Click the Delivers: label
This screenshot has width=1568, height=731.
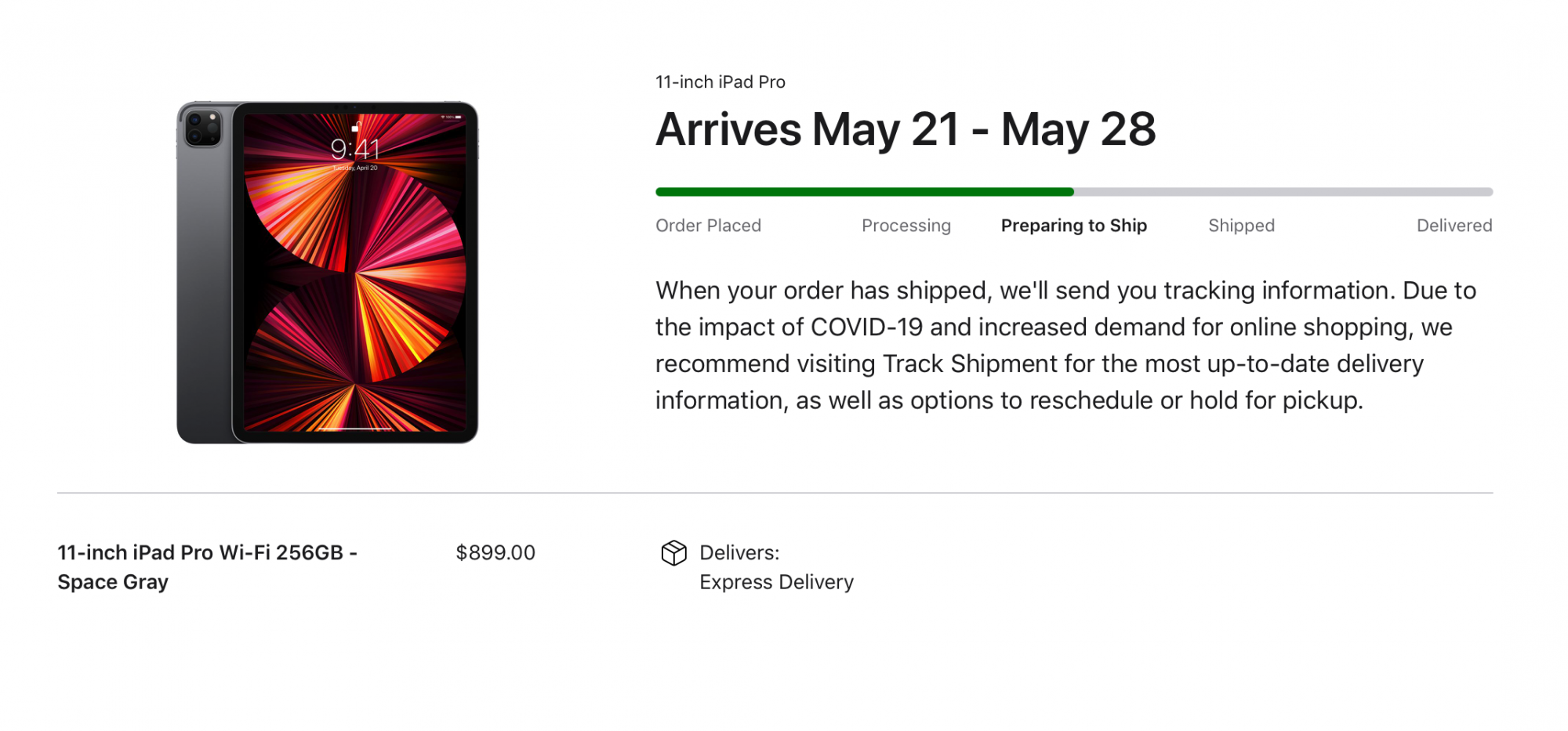point(739,552)
